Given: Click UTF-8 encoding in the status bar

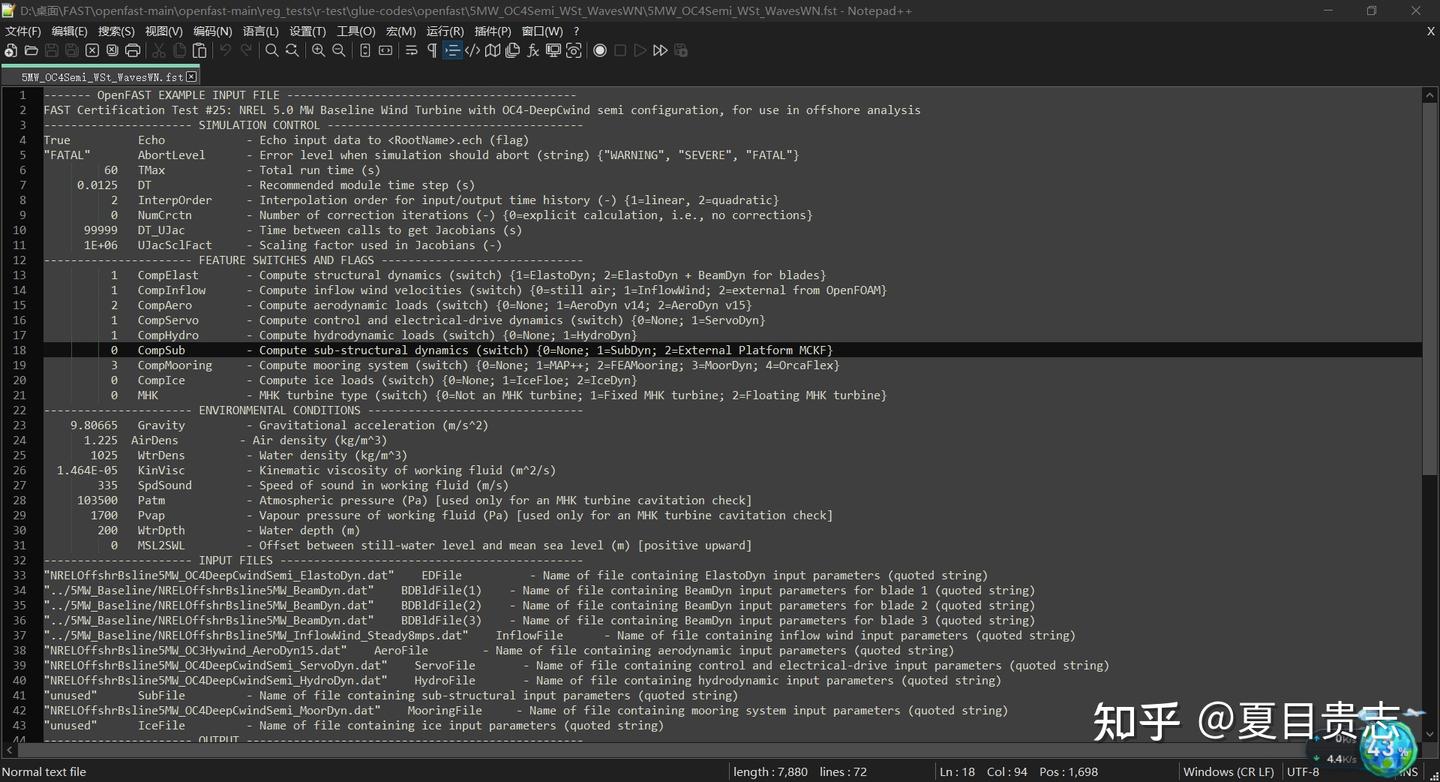Looking at the screenshot, I should point(1302,771).
